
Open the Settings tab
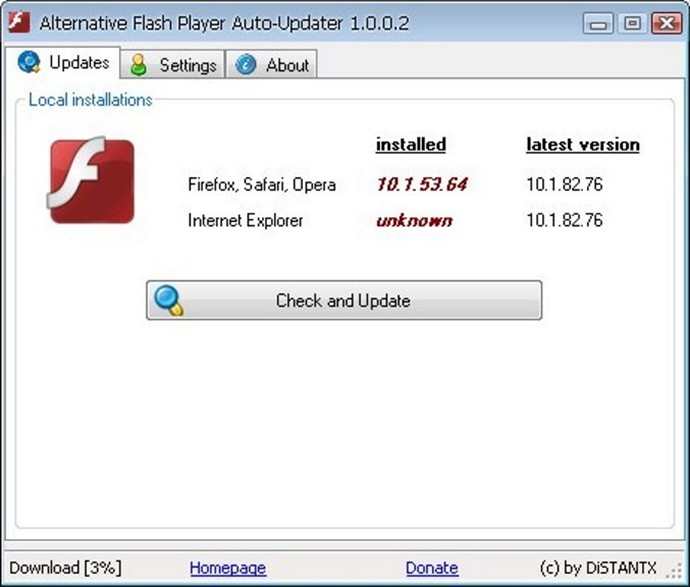(173, 65)
